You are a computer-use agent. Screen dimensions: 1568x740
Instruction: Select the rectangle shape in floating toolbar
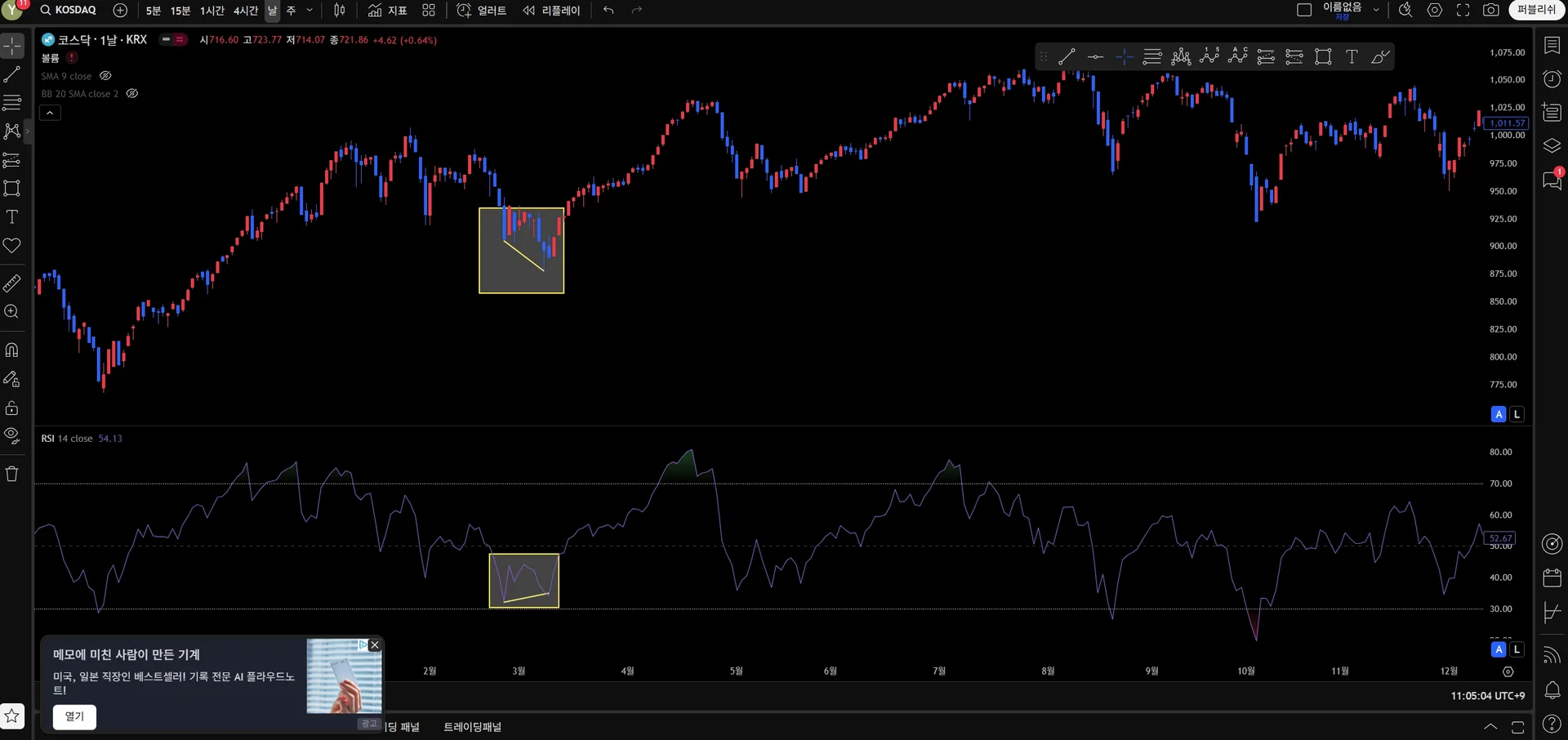(x=1323, y=56)
